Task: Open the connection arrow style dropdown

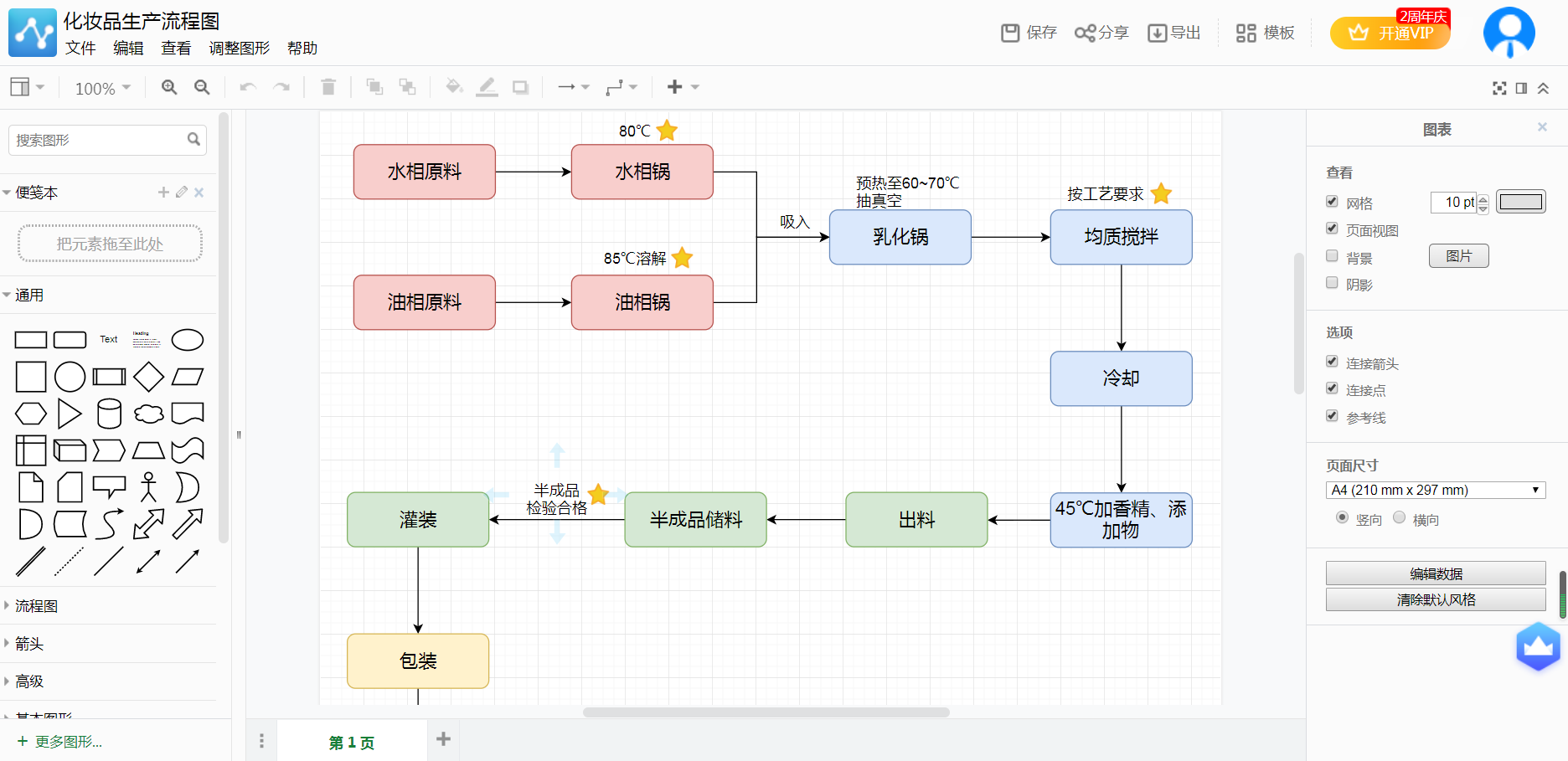Action: click(x=574, y=87)
